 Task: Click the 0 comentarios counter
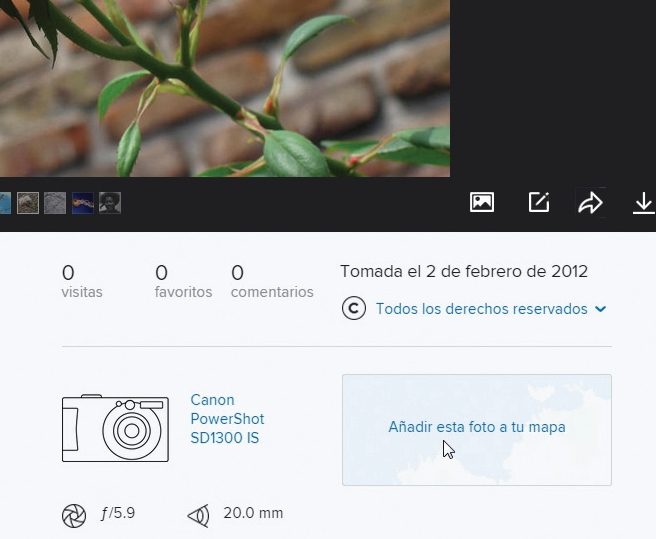point(272,282)
